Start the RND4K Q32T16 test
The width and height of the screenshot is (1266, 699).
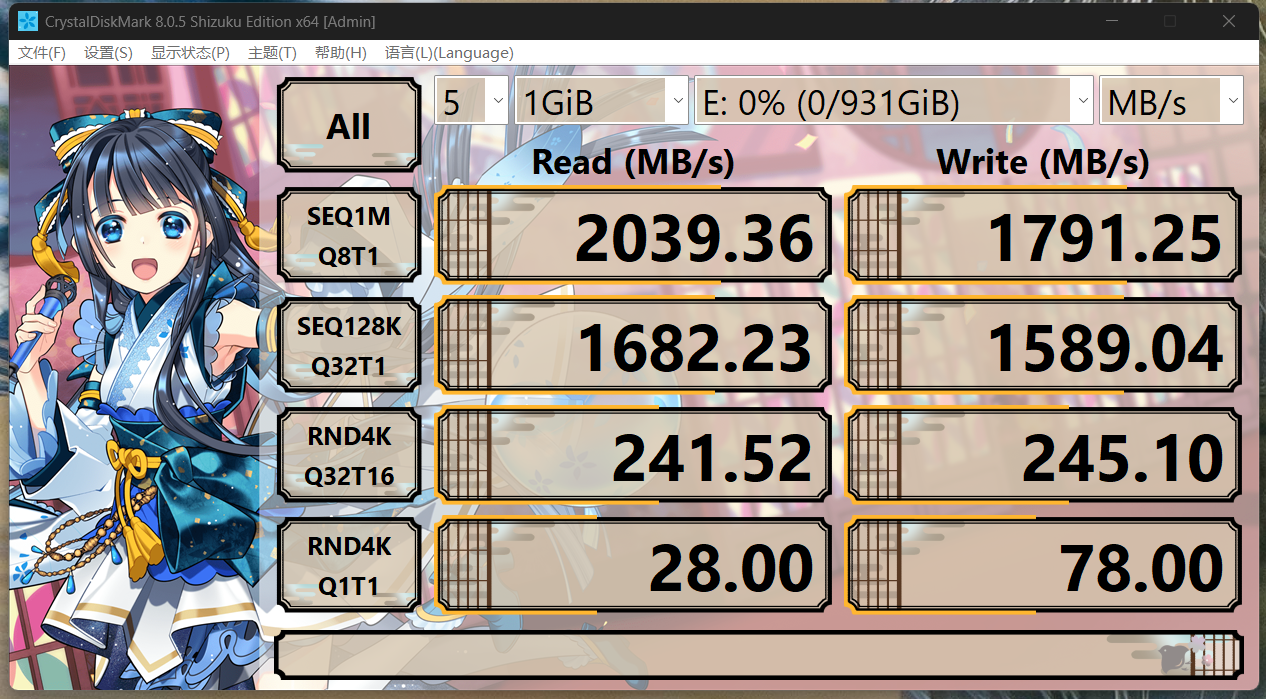coord(348,455)
